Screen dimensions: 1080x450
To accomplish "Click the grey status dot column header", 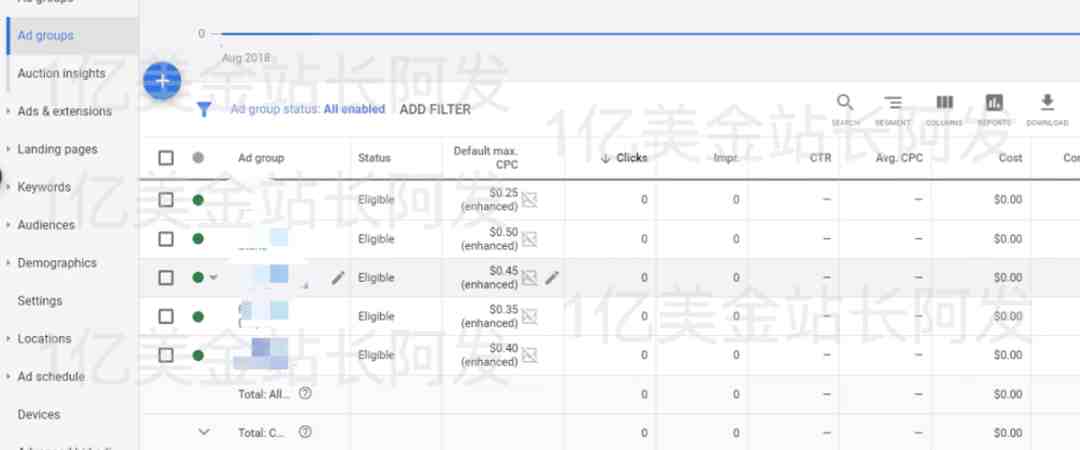I will click(x=198, y=158).
